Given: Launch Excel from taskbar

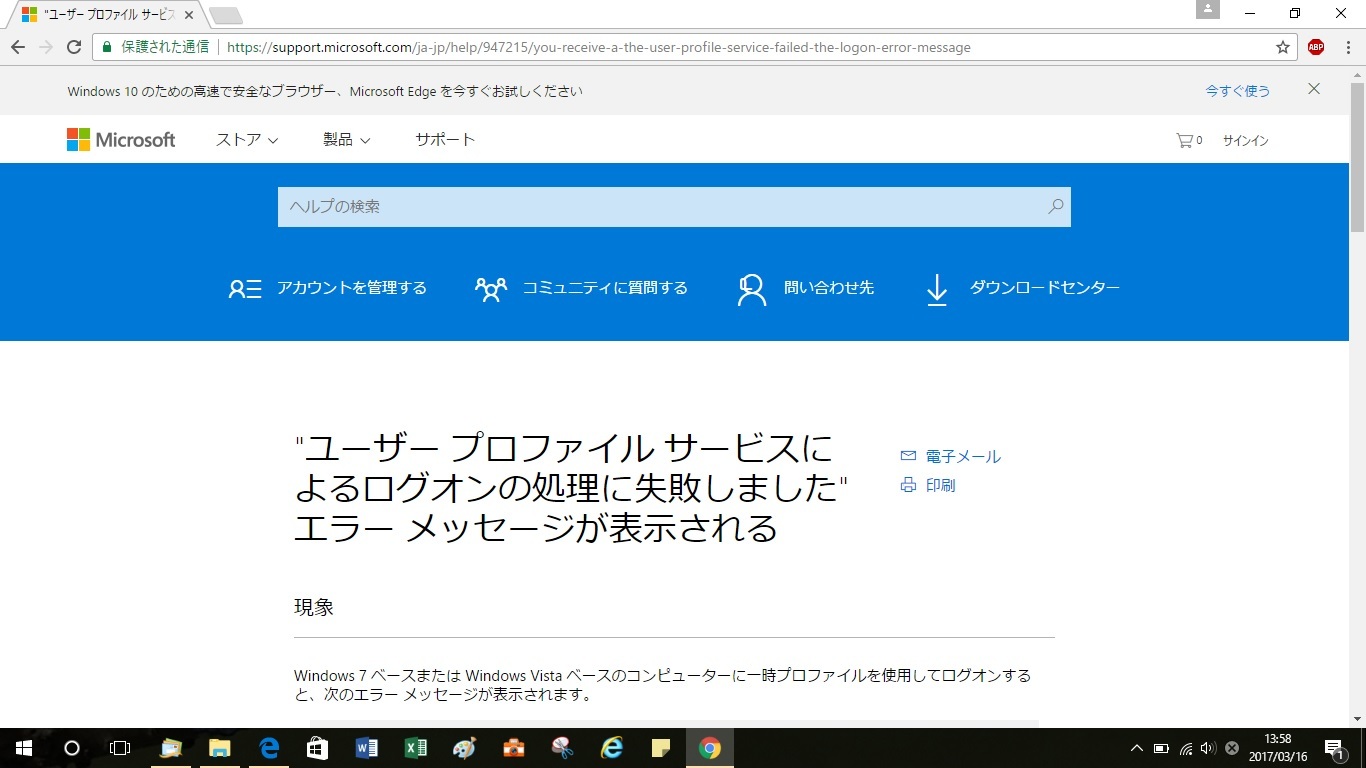Looking at the screenshot, I should [415, 748].
